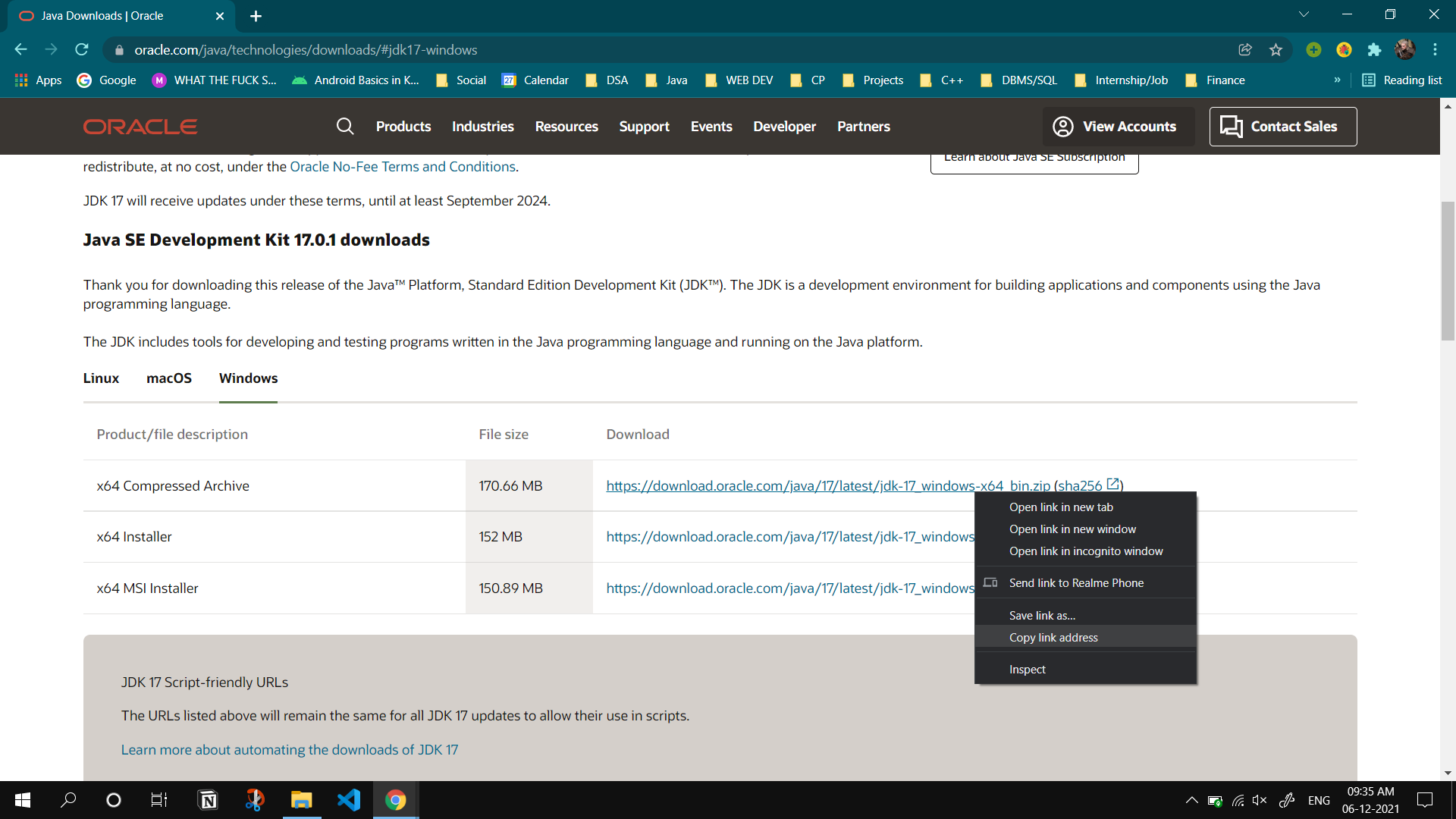This screenshot has width=1456, height=819.
Task: Open the Projects bookmarks folder
Action: pyautogui.click(x=873, y=80)
